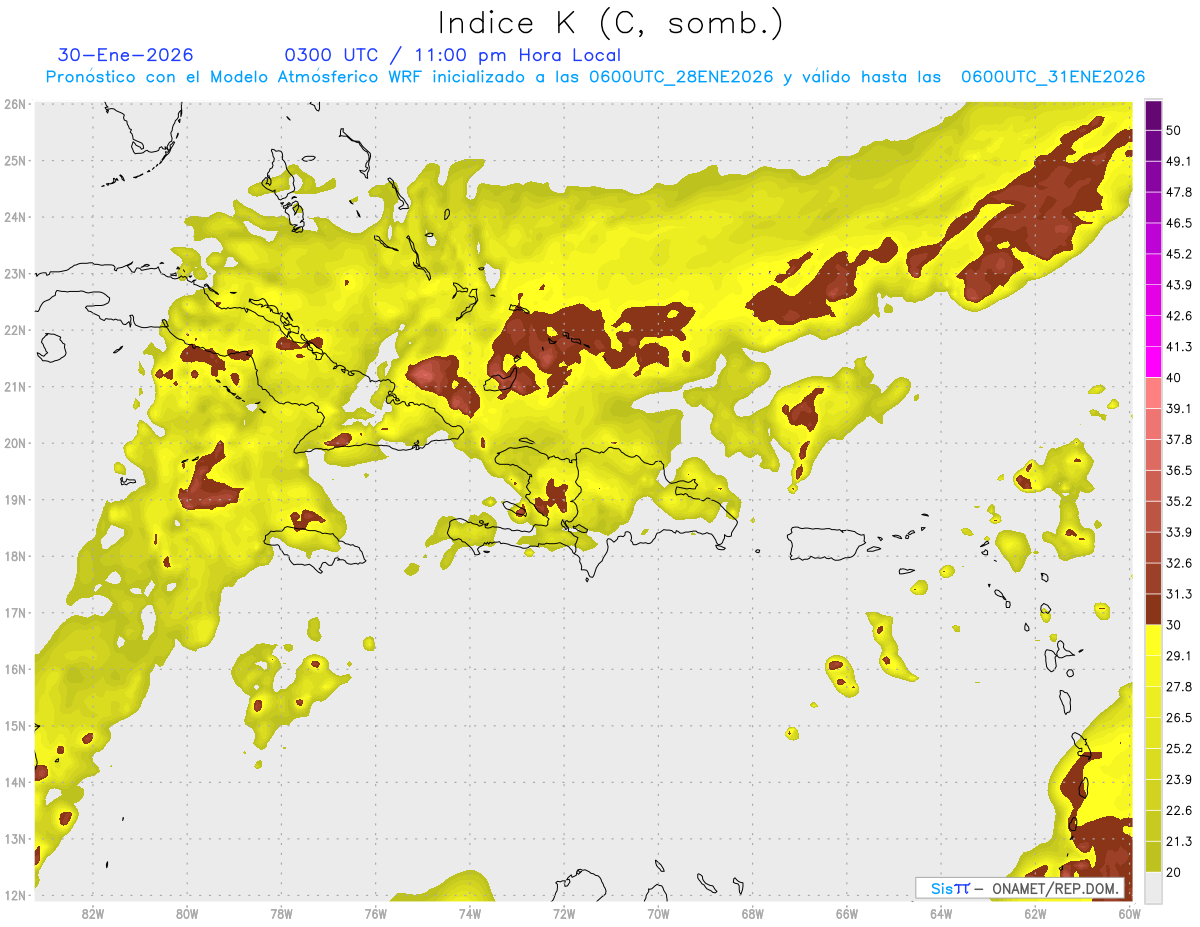Click colorbar value 25.2
Screen dimensions: 1200x927
click(1179, 749)
